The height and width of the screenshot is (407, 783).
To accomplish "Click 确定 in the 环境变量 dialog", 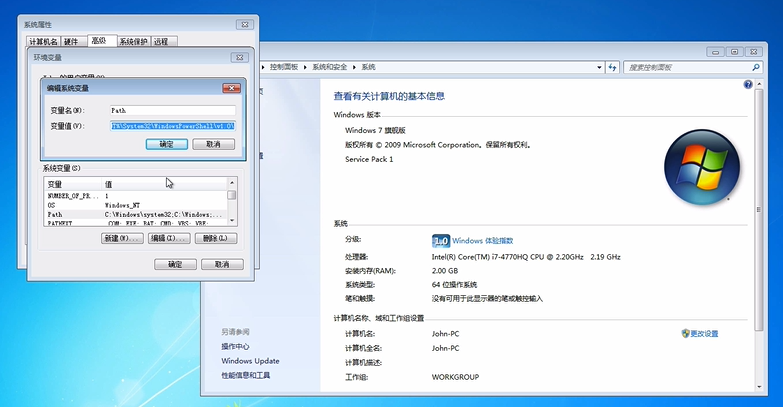I will pyautogui.click(x=175, y=264).
